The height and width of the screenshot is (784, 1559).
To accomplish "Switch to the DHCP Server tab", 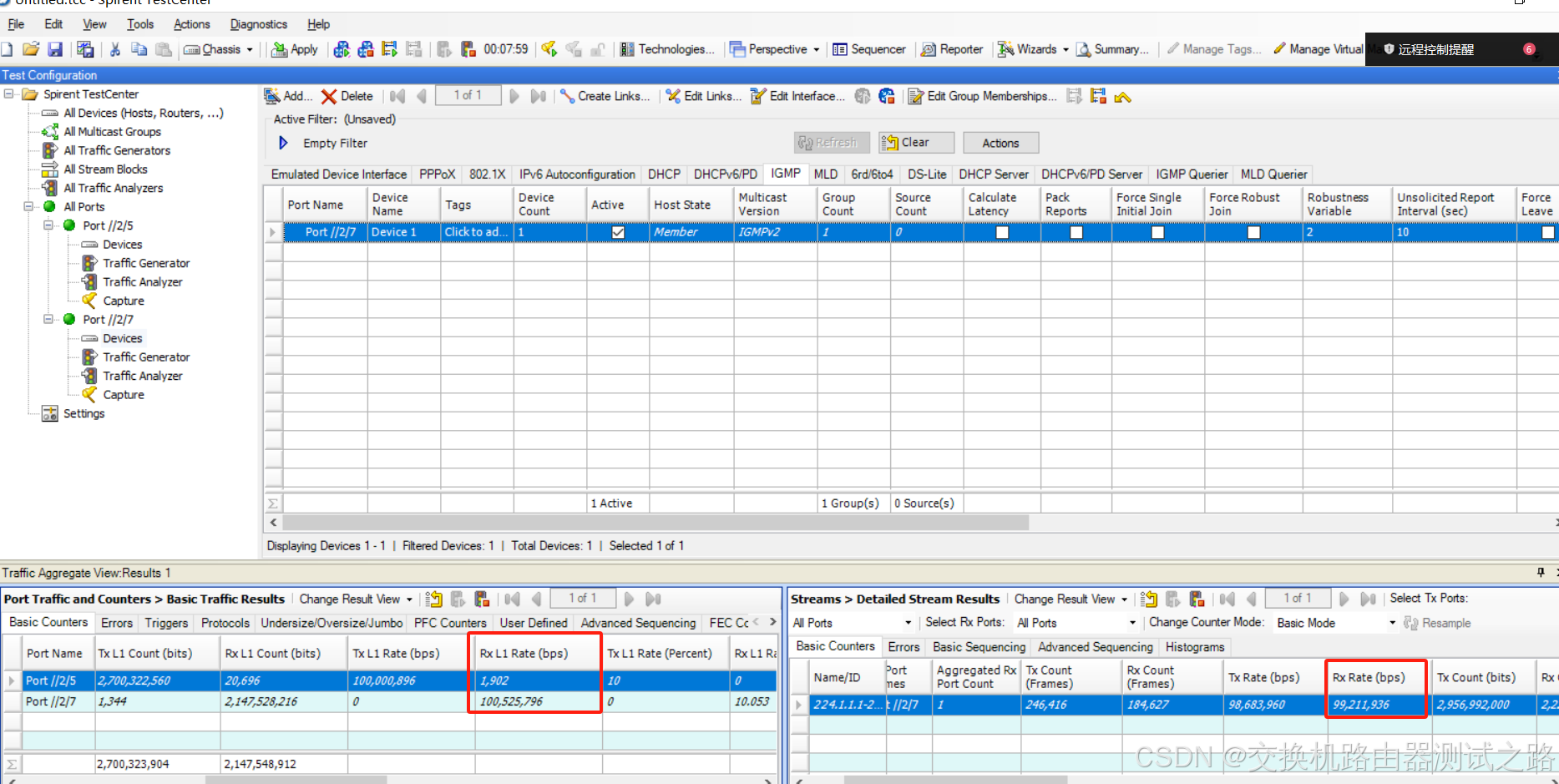I will tap(994, 174).
